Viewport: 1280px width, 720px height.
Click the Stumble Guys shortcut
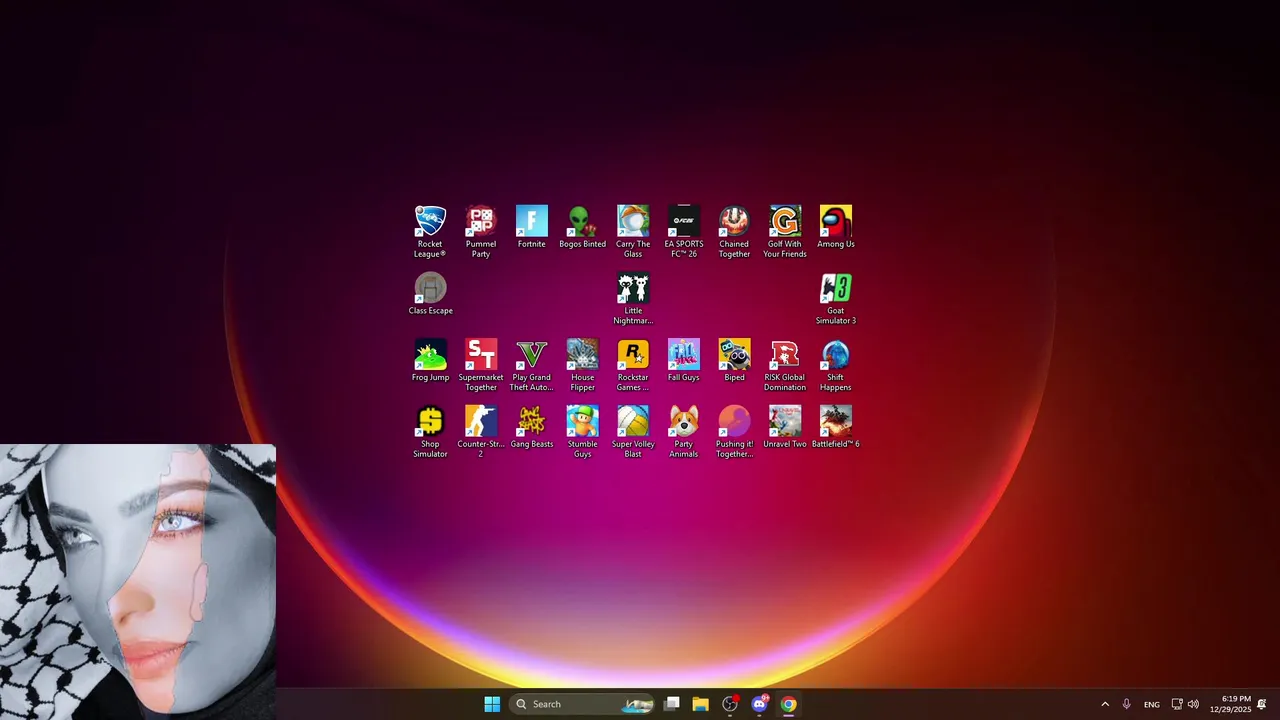tap(582, 432)
